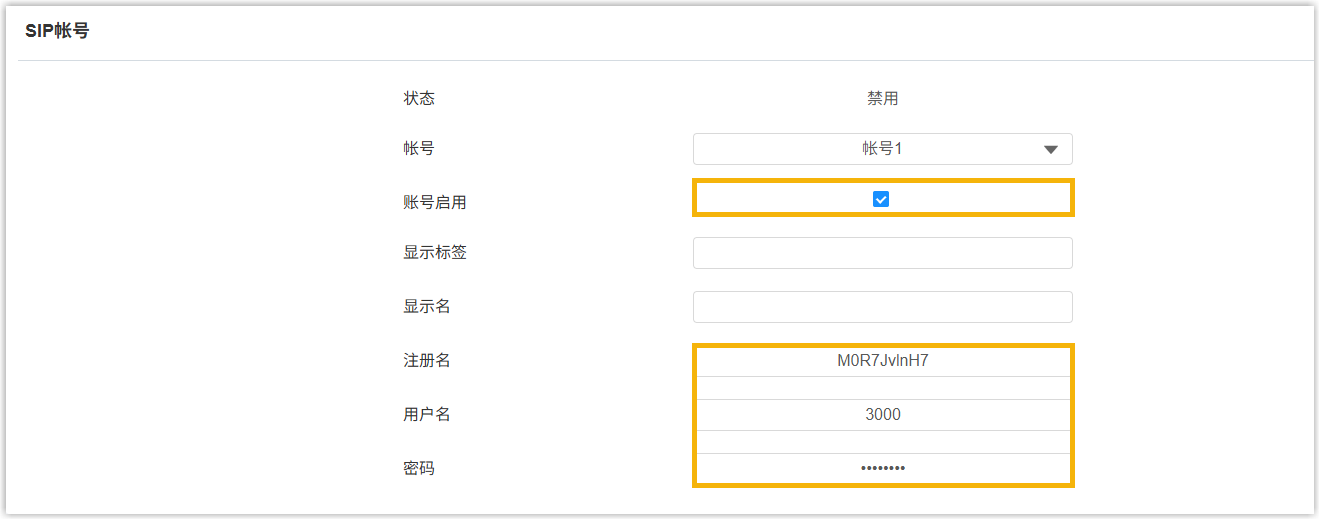Click the 帐号 dropdown arrow triangle
This screenshot has height=520, width=1320.
(x=1051, y=150)
